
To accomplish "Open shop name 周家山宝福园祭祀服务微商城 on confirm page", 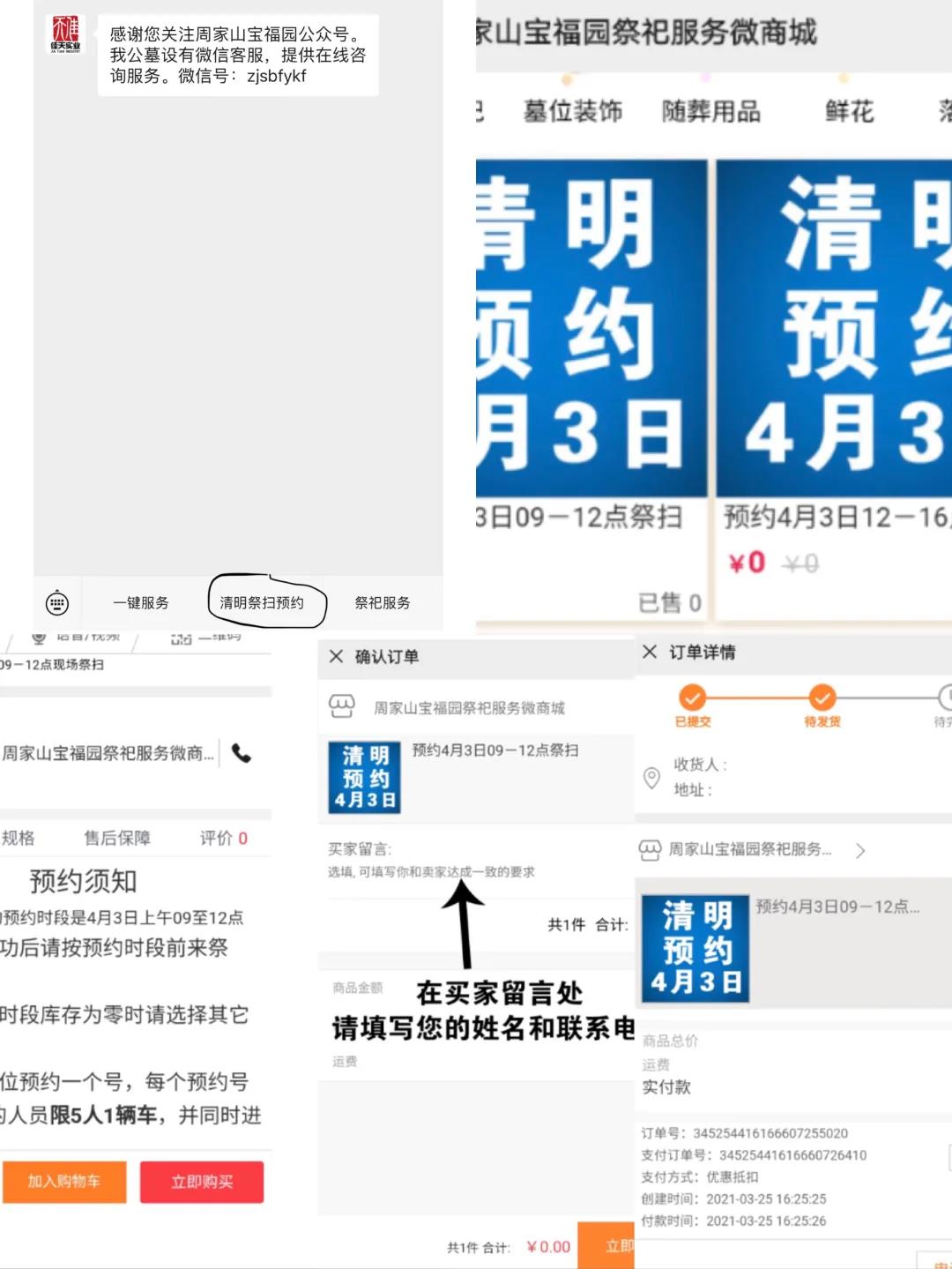I will coord(469,708).
